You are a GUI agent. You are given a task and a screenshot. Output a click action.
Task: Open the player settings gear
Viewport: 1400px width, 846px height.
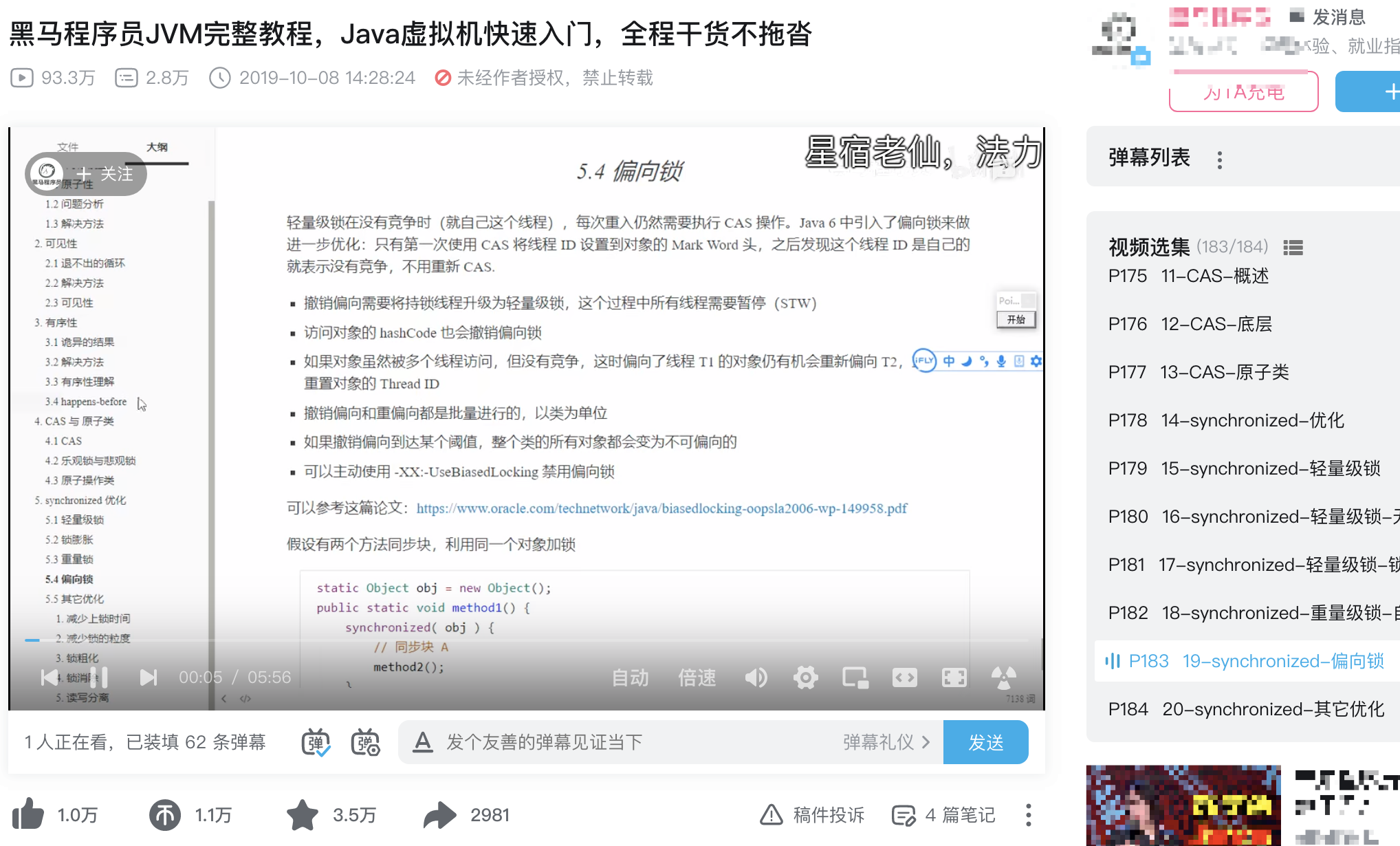805,677
